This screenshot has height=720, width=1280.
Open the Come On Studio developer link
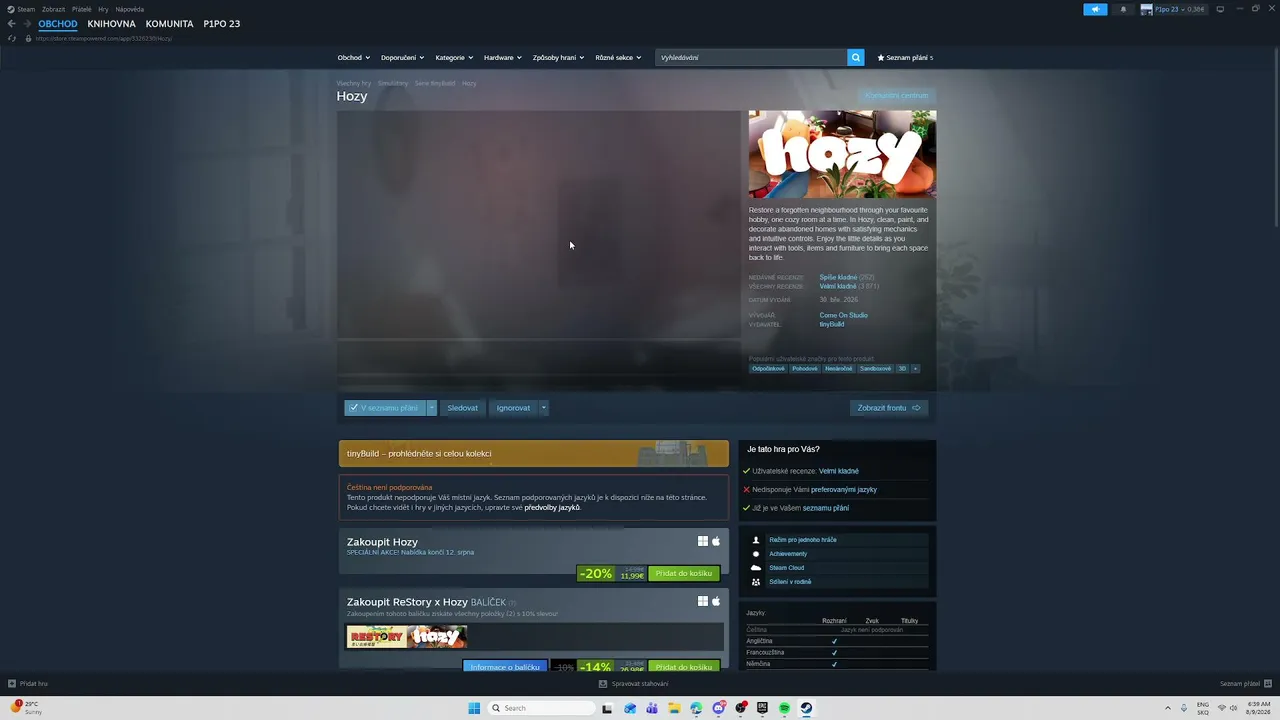click(844, 316)
